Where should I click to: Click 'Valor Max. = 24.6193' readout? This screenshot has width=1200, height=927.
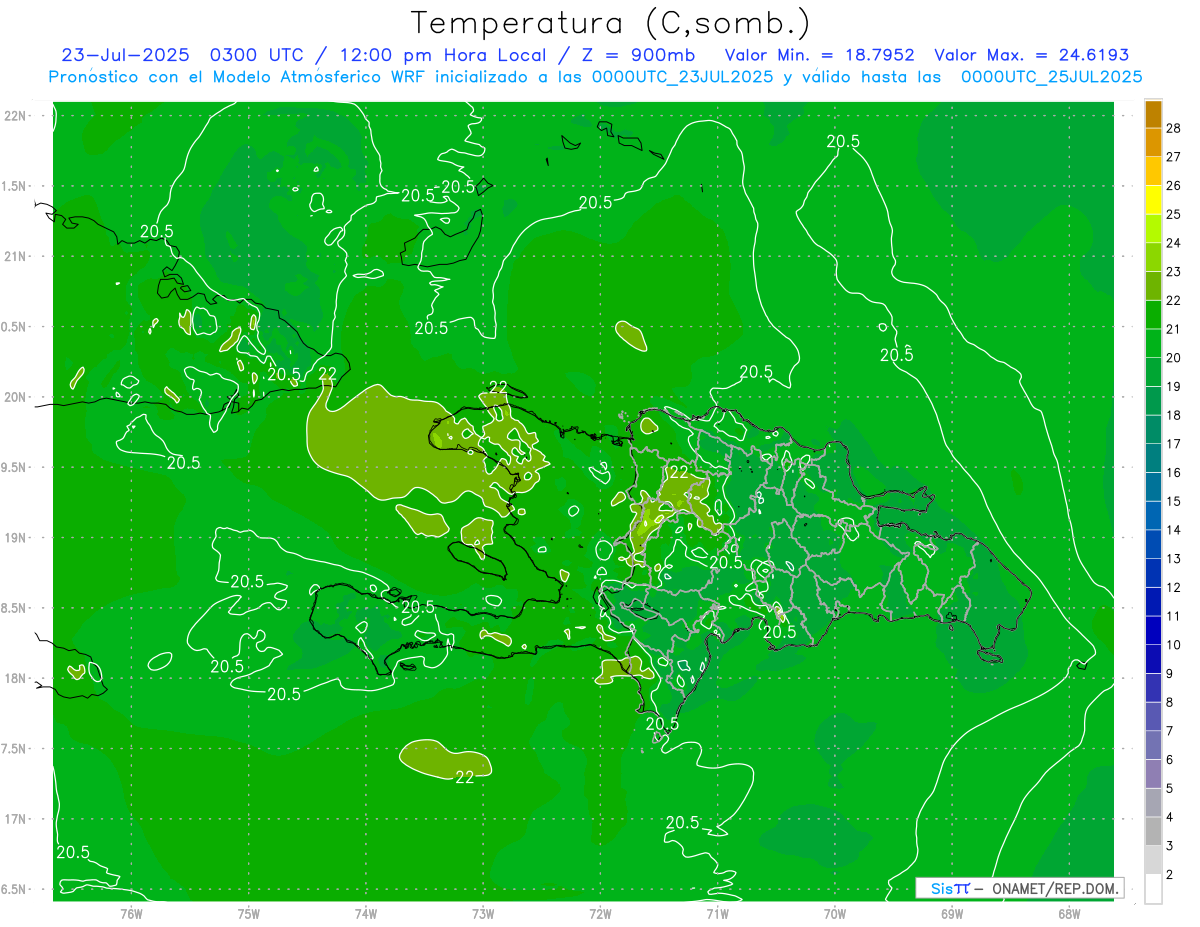[x=1032, y=55]
